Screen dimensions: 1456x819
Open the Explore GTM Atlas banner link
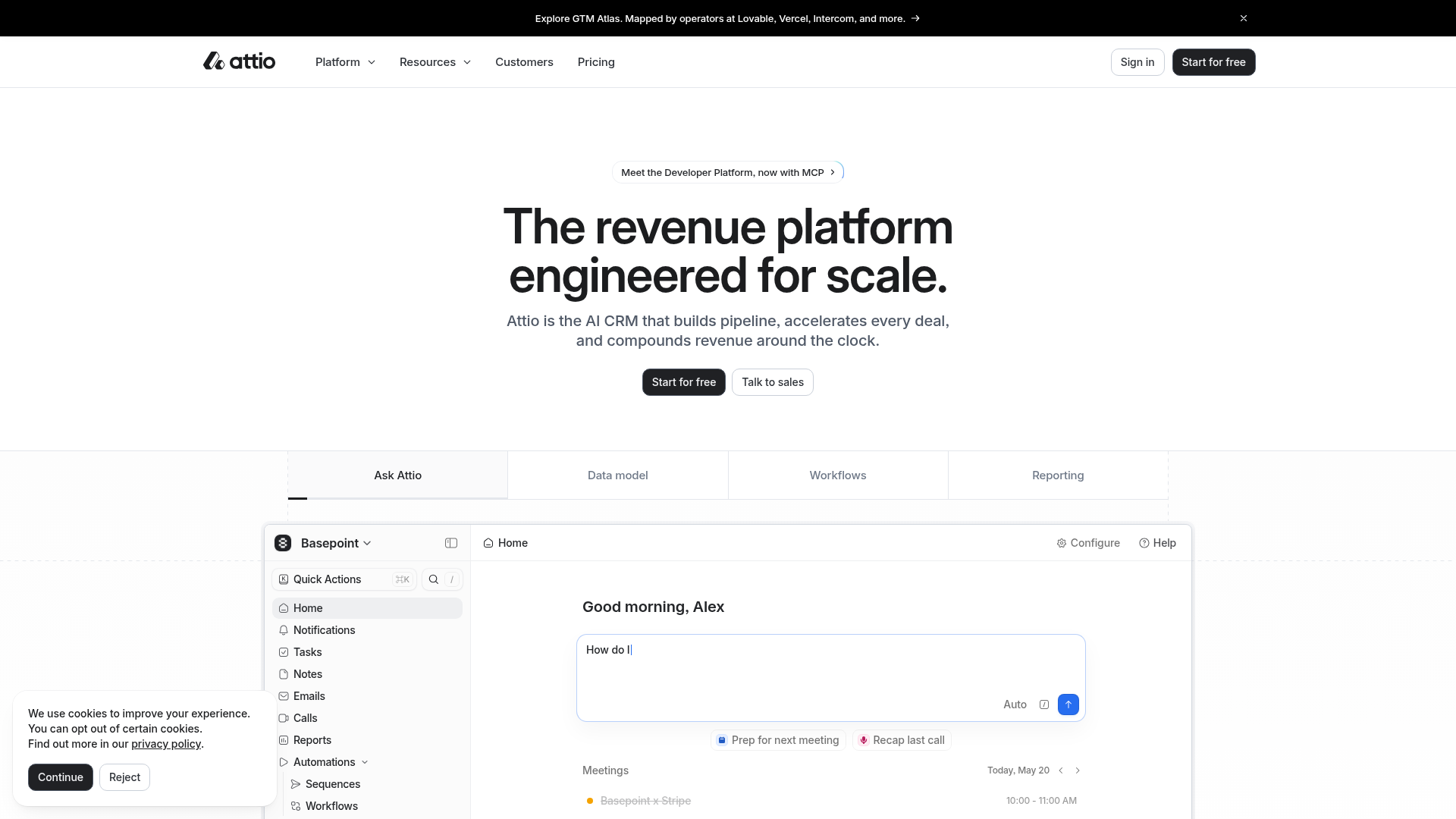click(x=727, y=18)
